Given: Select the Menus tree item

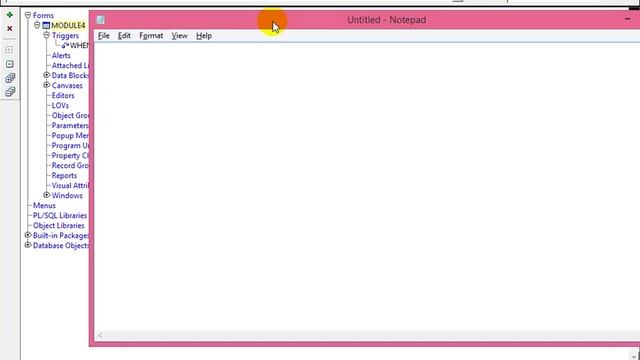Looking at the screenshot, I should pos(44,206).
